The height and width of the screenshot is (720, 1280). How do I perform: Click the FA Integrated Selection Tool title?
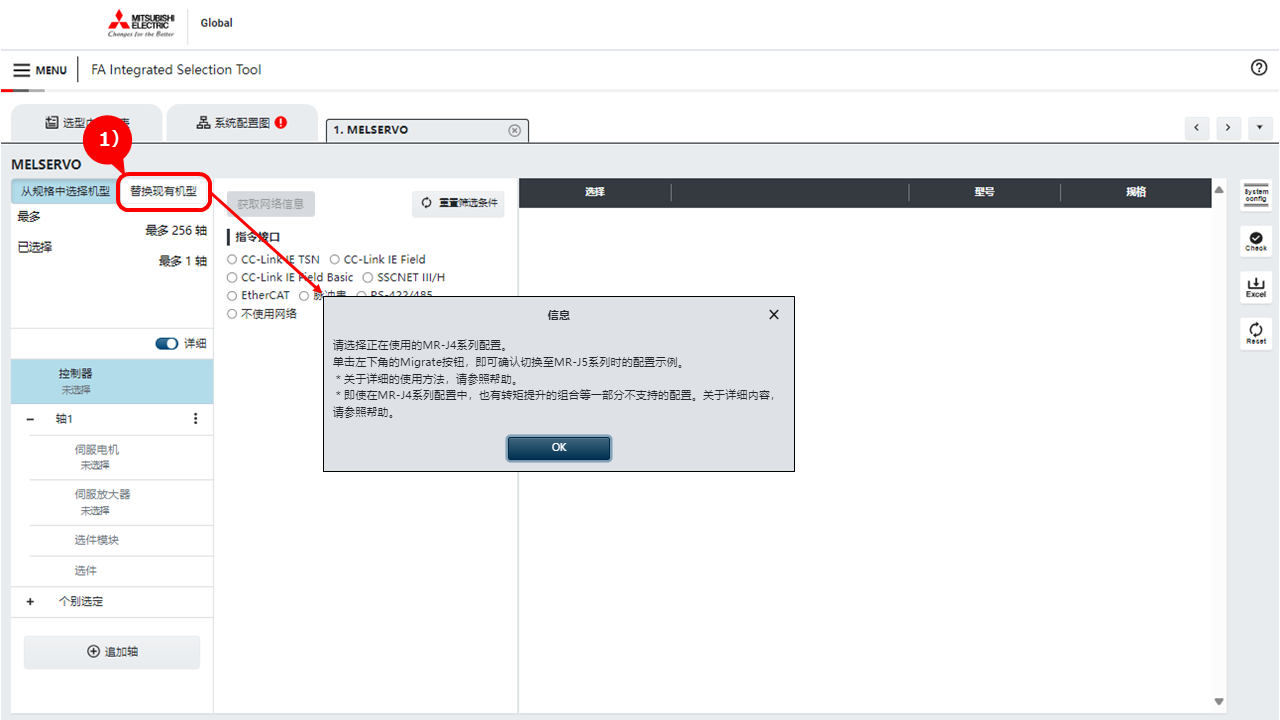coord(176,70)
